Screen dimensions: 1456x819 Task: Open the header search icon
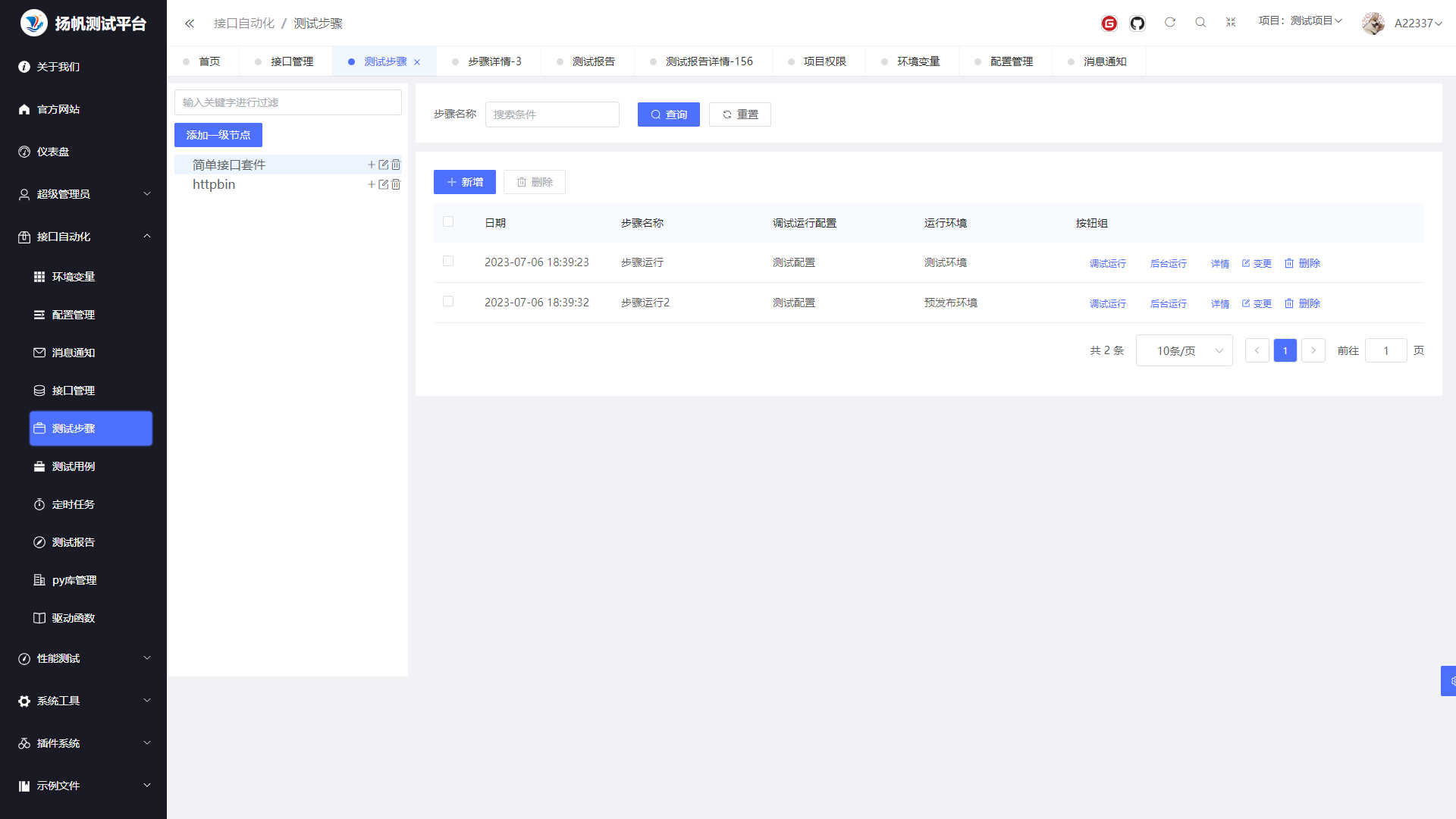click(1200, 23)
